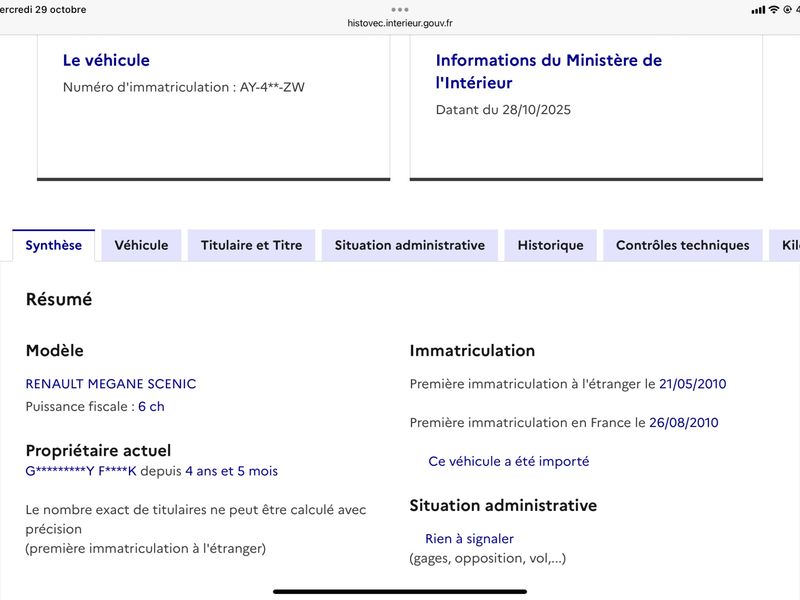Tap the three-dot multitasking icon at top

pyautogui.click(x=400, y=9)
